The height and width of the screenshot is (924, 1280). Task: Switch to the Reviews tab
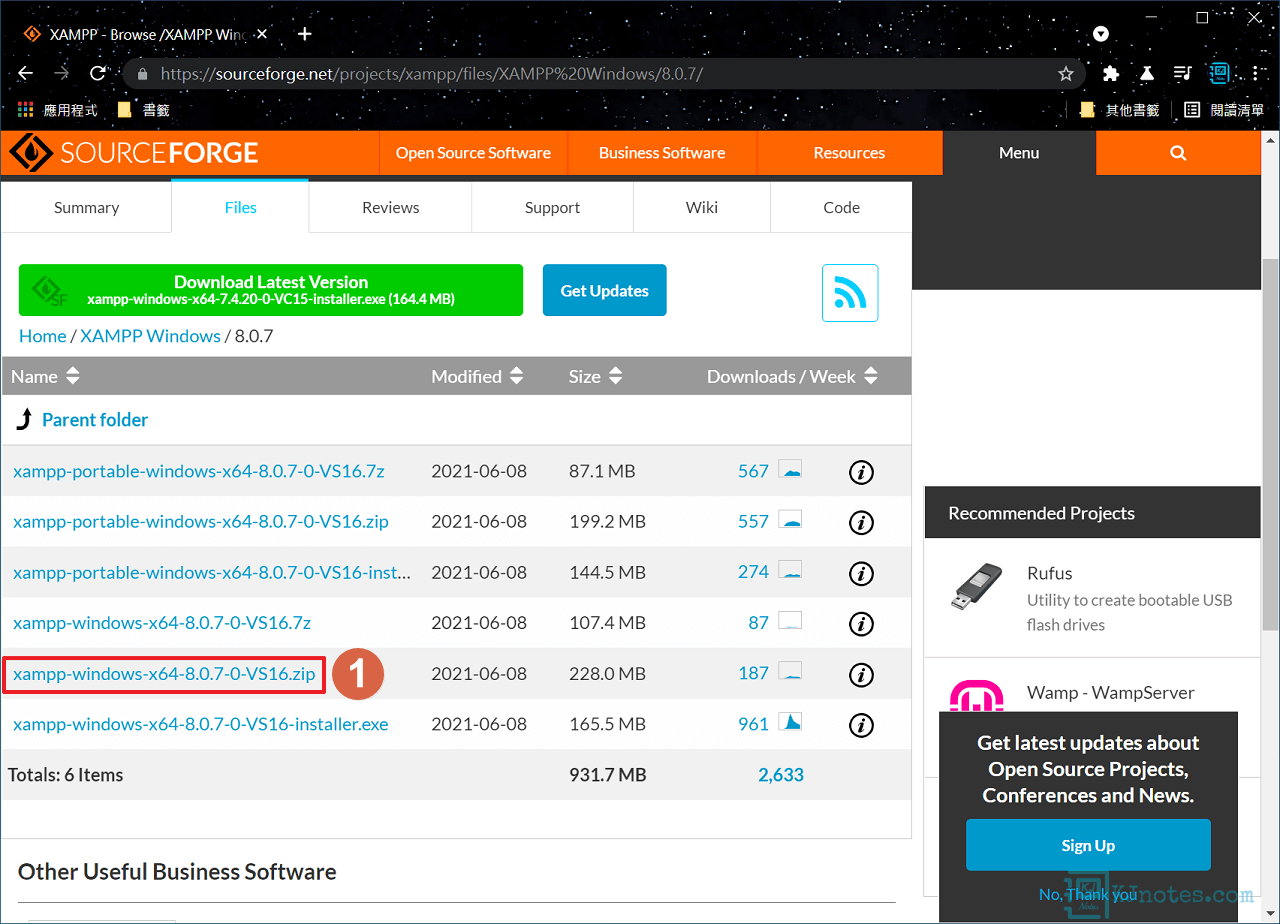[390, 208]
